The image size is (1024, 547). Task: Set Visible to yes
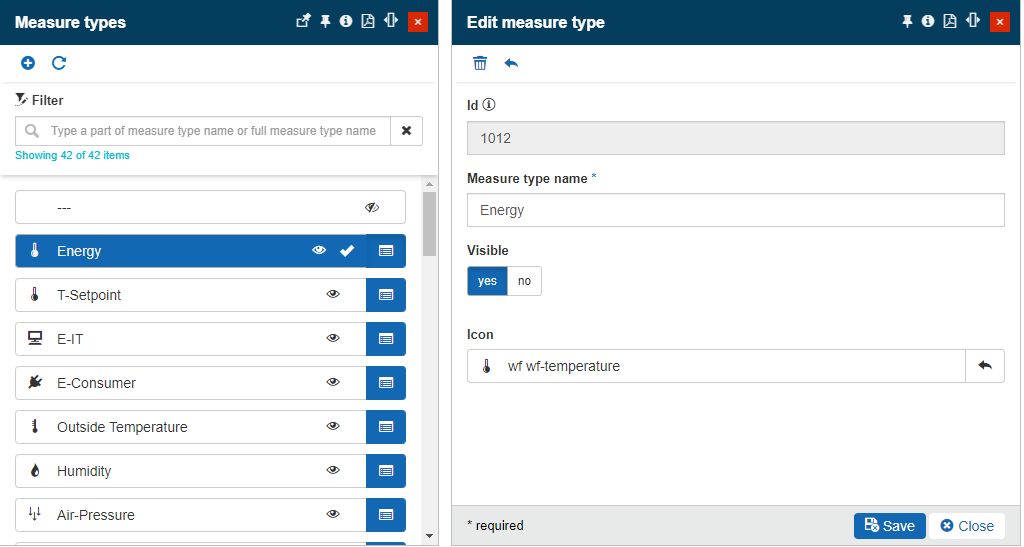coord(487,281)
